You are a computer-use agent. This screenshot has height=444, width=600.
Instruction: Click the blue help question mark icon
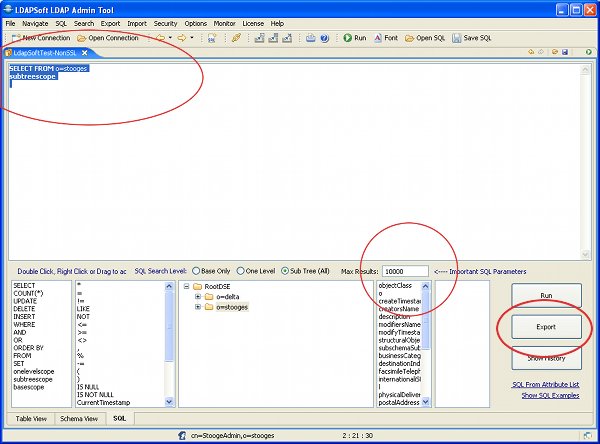click(x=324, y=38)
